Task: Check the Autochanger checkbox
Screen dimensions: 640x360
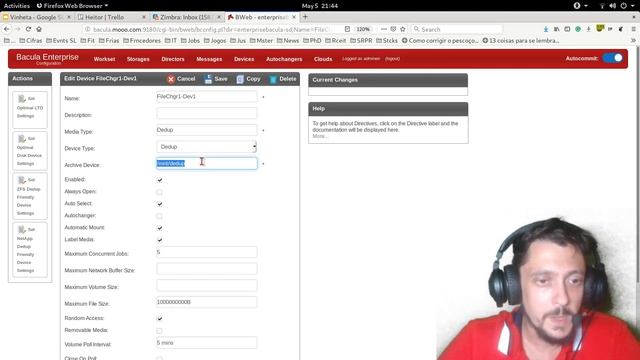Action: click(x=160, y=216)
